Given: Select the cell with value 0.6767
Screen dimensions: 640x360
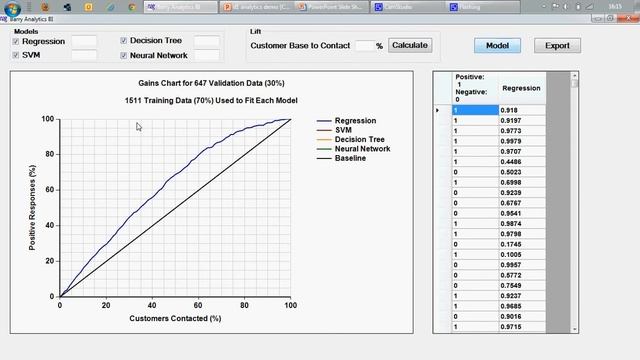Looking at the screenshot, I should 522,203.
